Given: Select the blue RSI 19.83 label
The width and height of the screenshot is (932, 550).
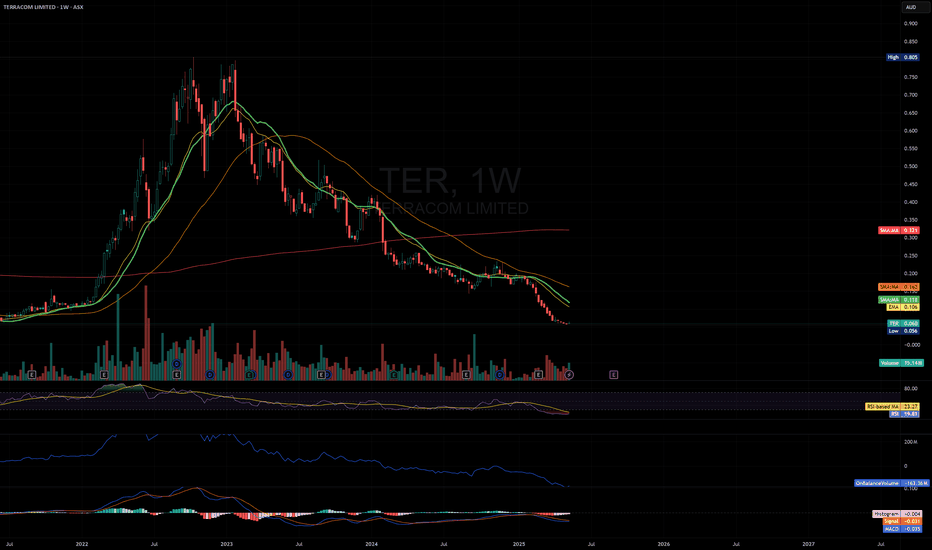Looking at the screenshot, I should pyautogui.click(x=904, y=414).
